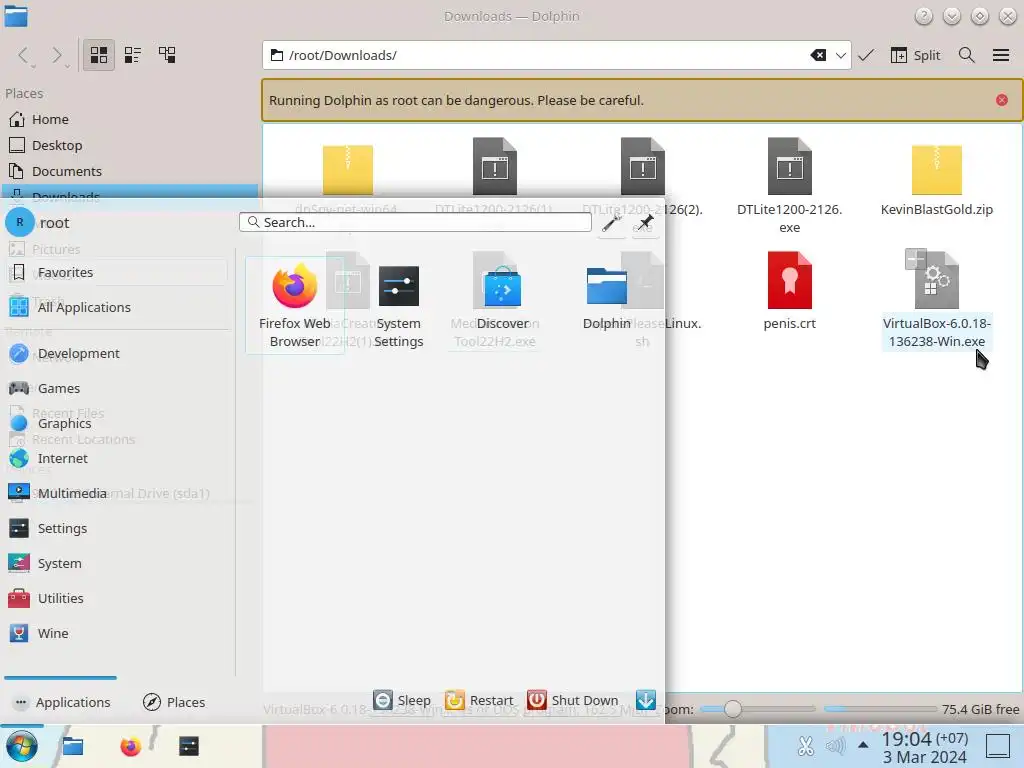Open the Multimedia category
Viewport: 1024px width, 768px height.
click(116, 493)
